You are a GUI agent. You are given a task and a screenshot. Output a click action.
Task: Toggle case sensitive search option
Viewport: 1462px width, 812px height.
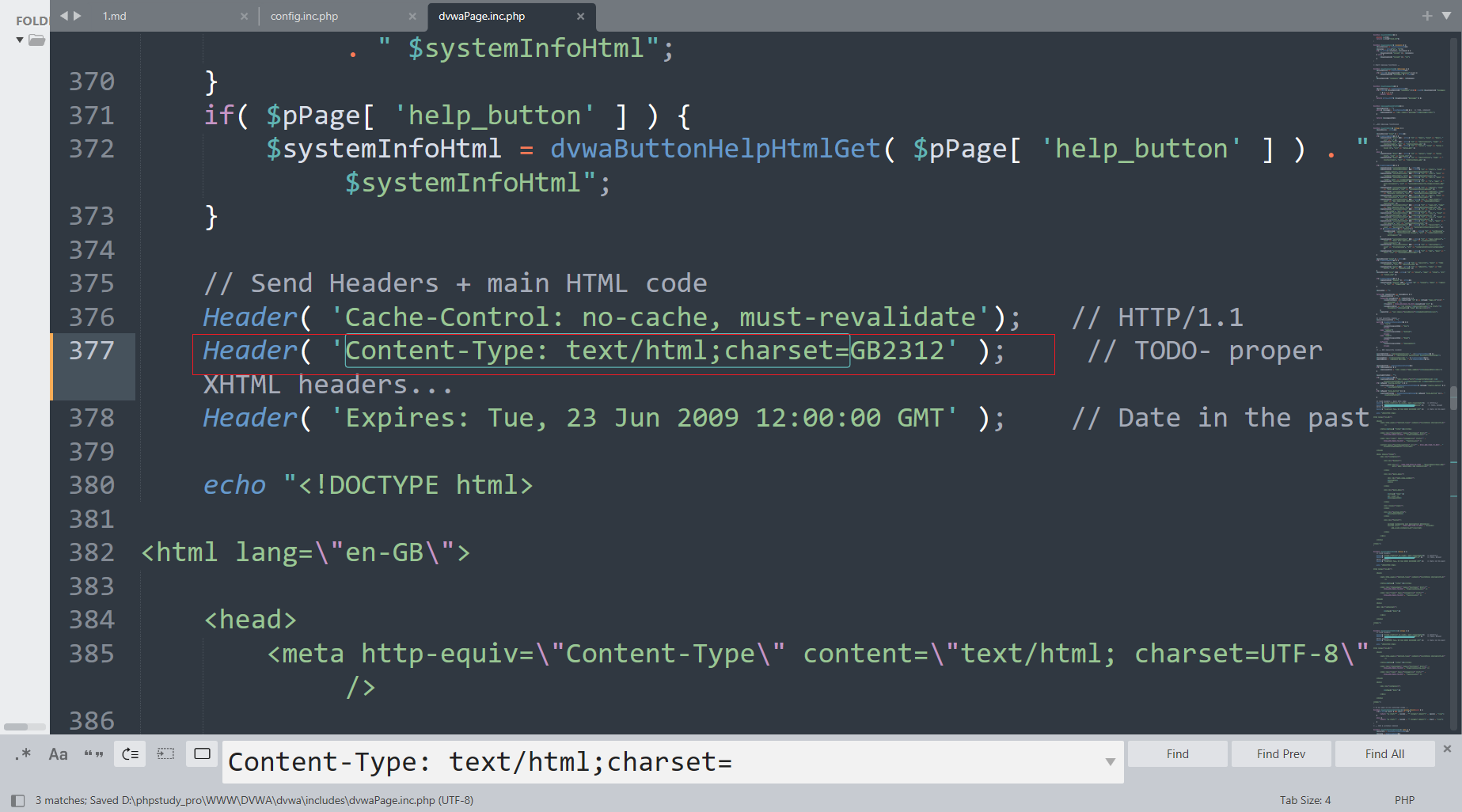(x=58, y=754)
